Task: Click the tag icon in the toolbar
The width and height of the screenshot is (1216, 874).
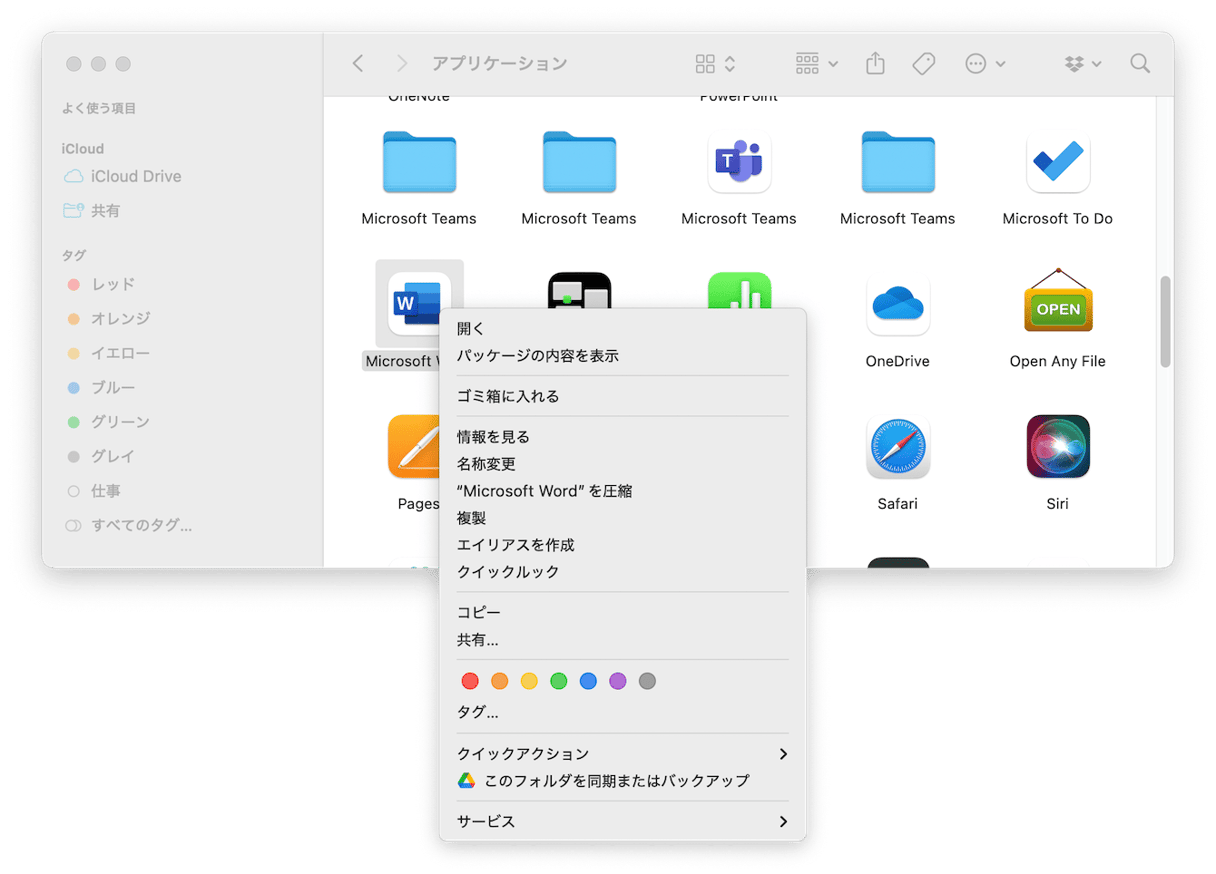Action: pos(924,64)
